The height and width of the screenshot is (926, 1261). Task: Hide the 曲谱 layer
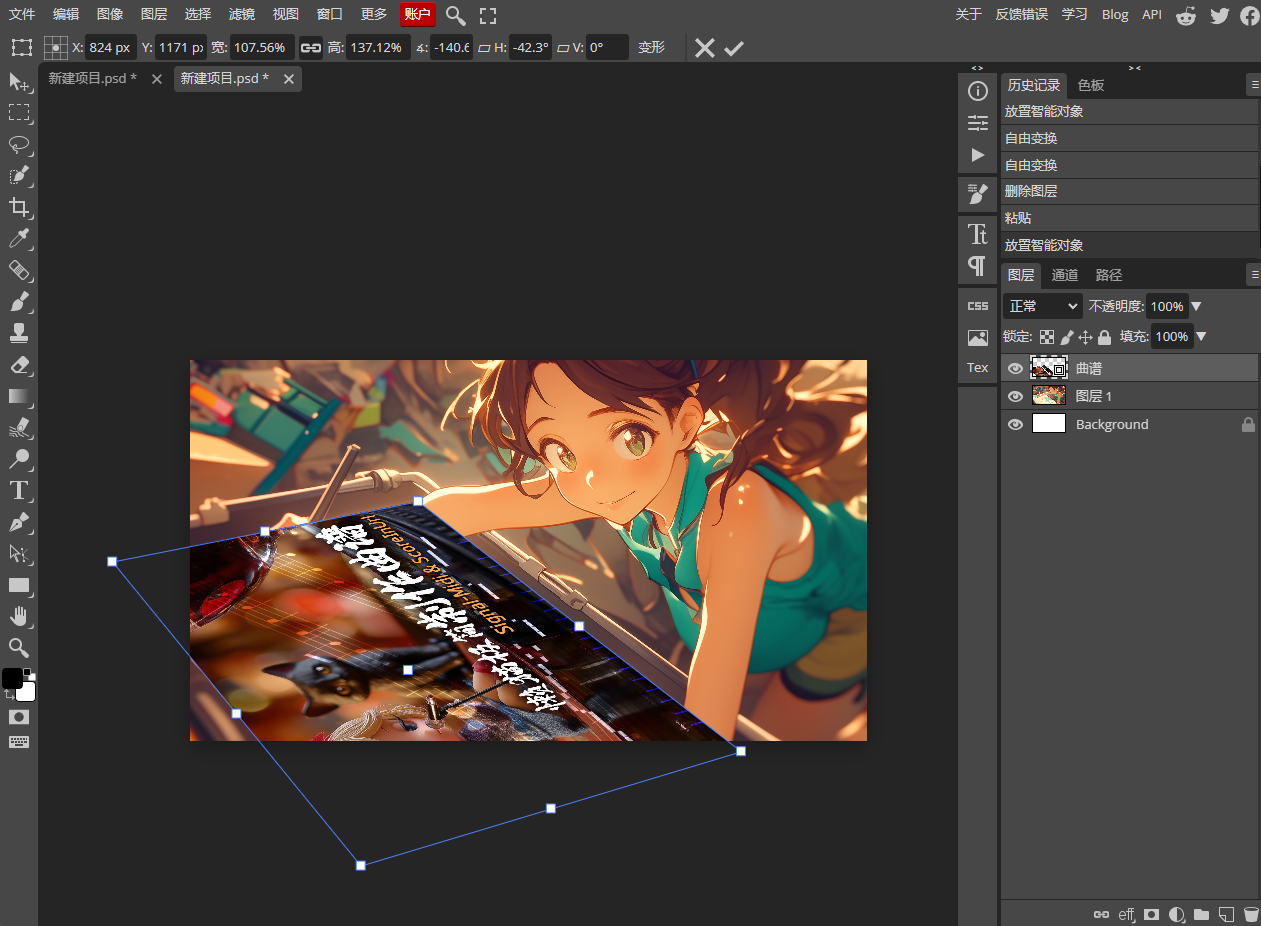point(1015,368)
